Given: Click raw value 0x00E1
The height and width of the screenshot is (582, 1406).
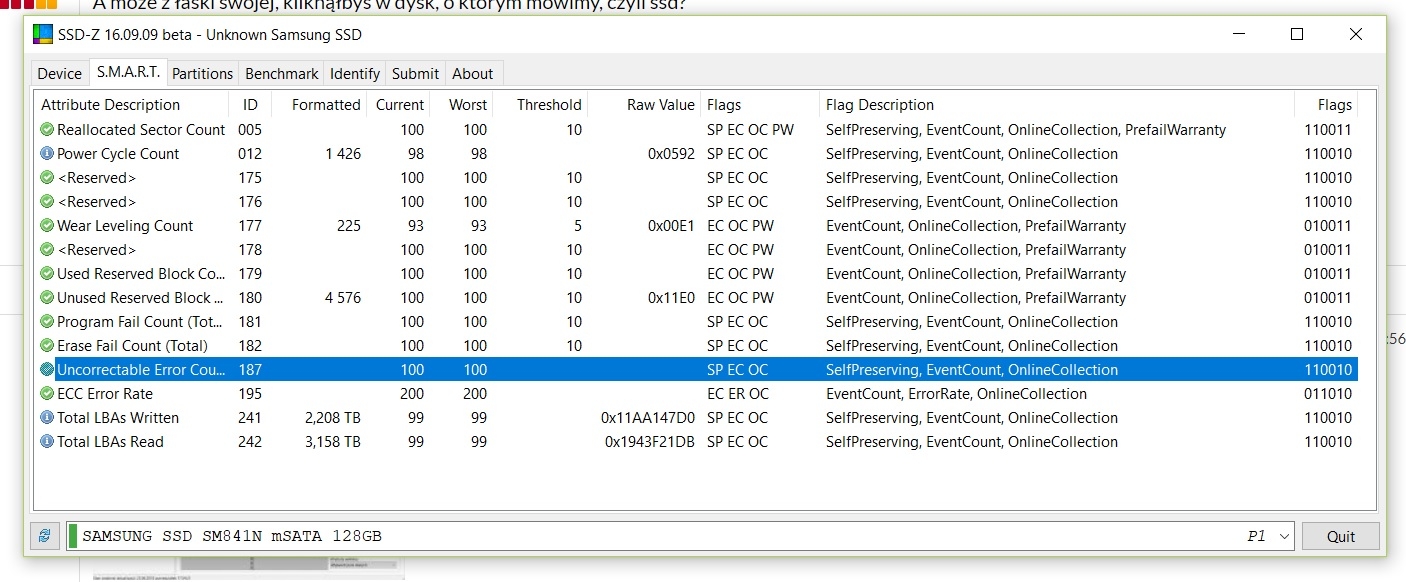Looking at the screenshot, I should click(x=671, y=226).
